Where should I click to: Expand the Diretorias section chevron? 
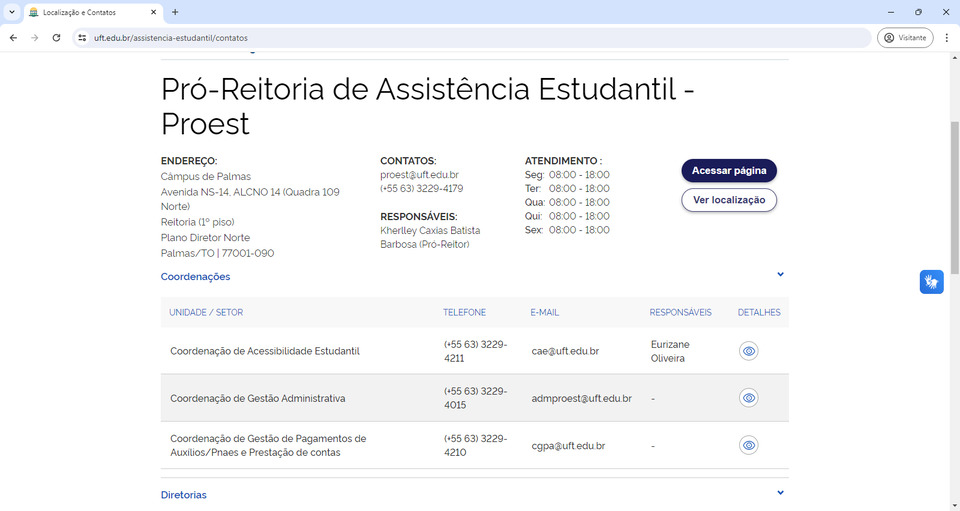tap(780, 492)
